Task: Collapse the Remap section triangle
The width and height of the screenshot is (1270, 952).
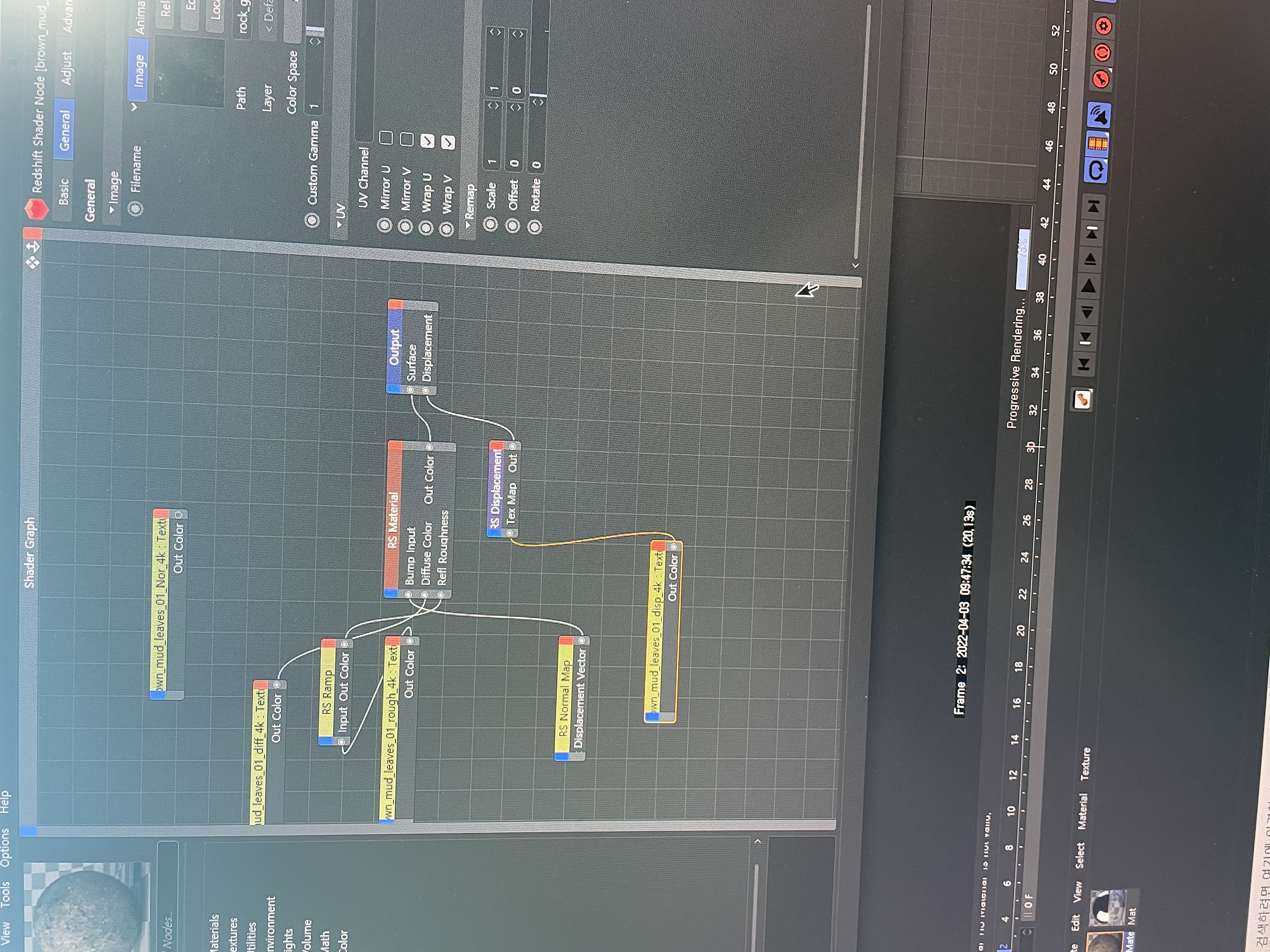Action: click(x=468, y=225)
